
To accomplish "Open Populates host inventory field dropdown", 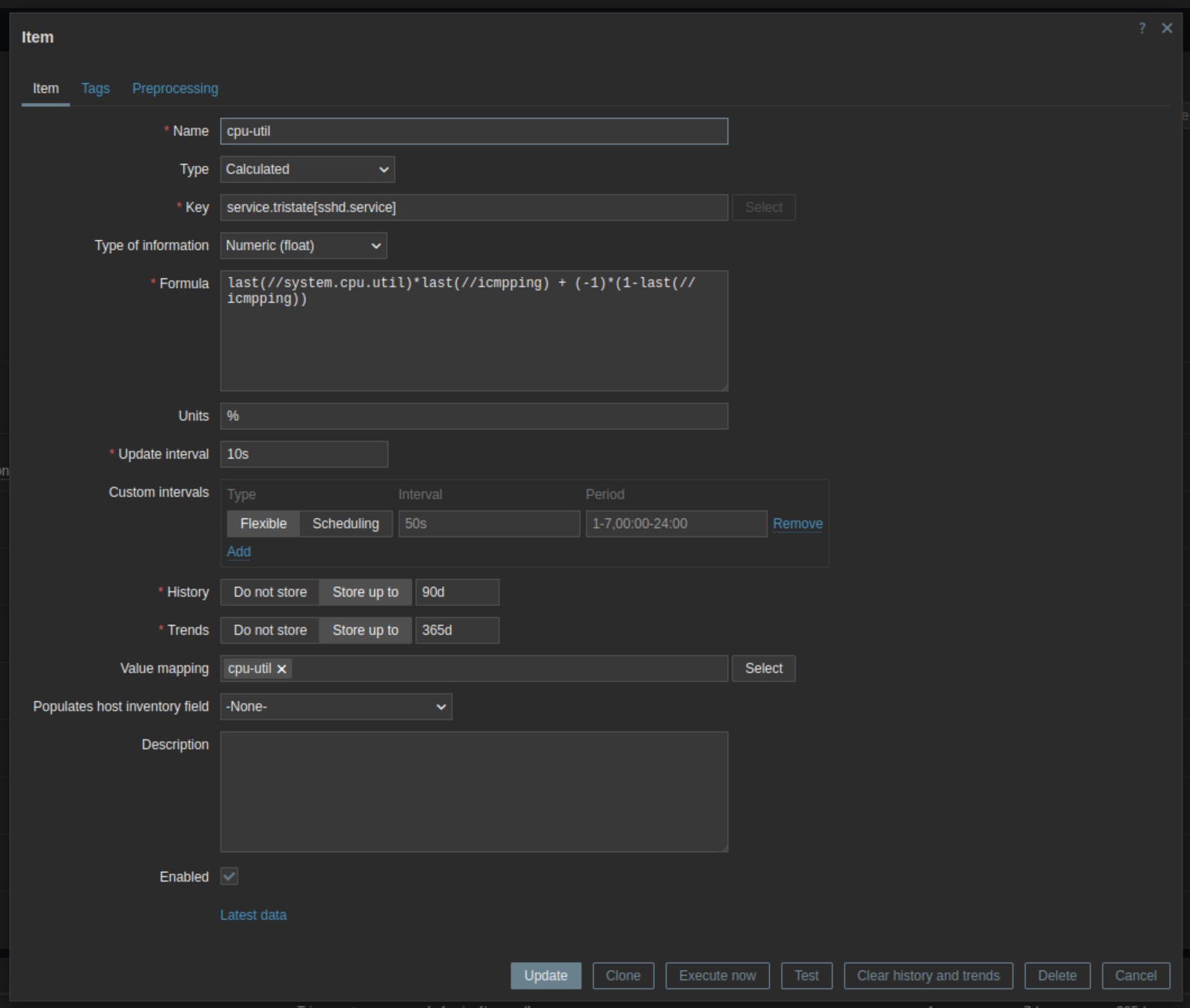I will (336, 707).
